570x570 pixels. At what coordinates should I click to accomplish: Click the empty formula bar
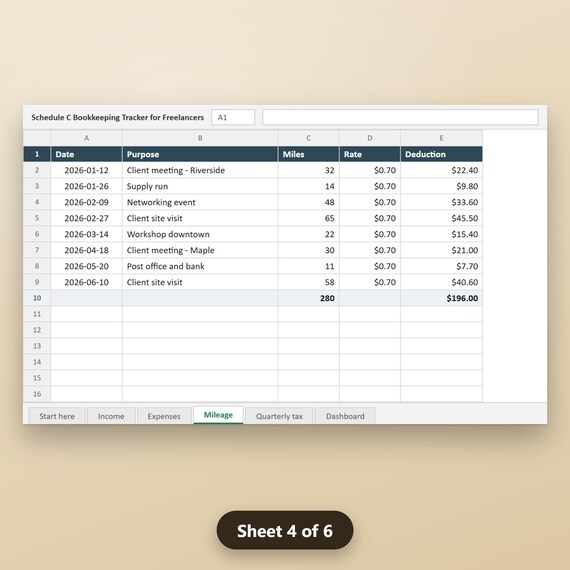400,117
